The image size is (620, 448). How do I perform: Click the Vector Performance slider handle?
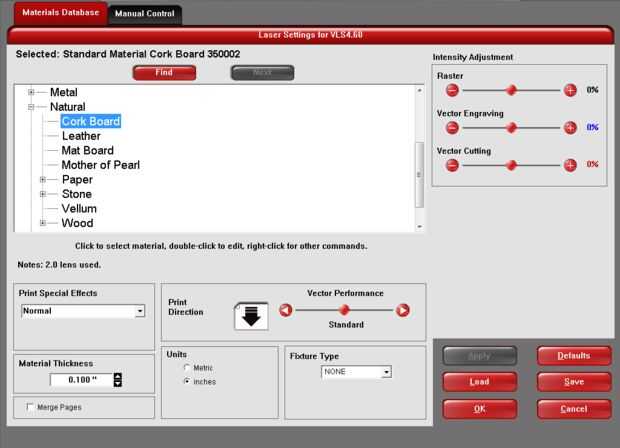click(344, 310)
